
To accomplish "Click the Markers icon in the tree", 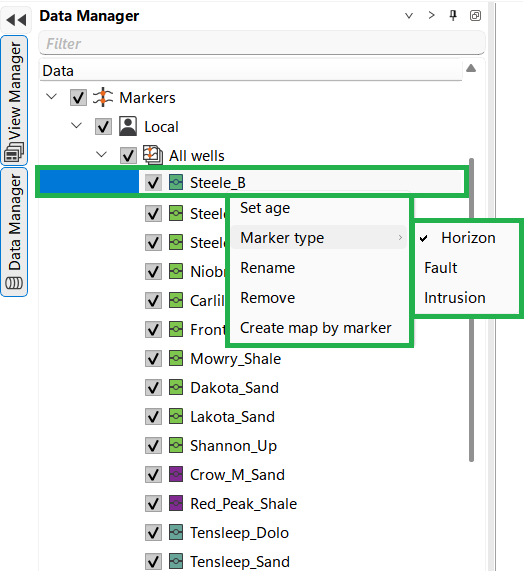I will [103, 97].
